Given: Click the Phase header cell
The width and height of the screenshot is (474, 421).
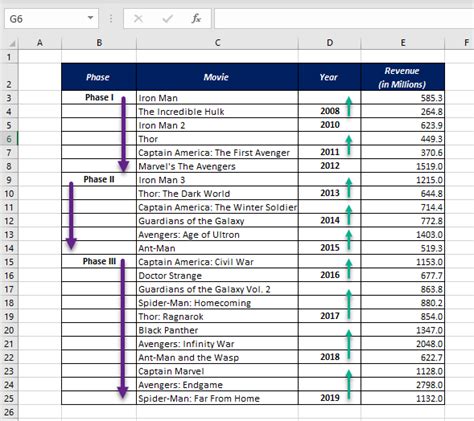Looking at the screenshot, I should pyautogui.click(x=99, y=77).
